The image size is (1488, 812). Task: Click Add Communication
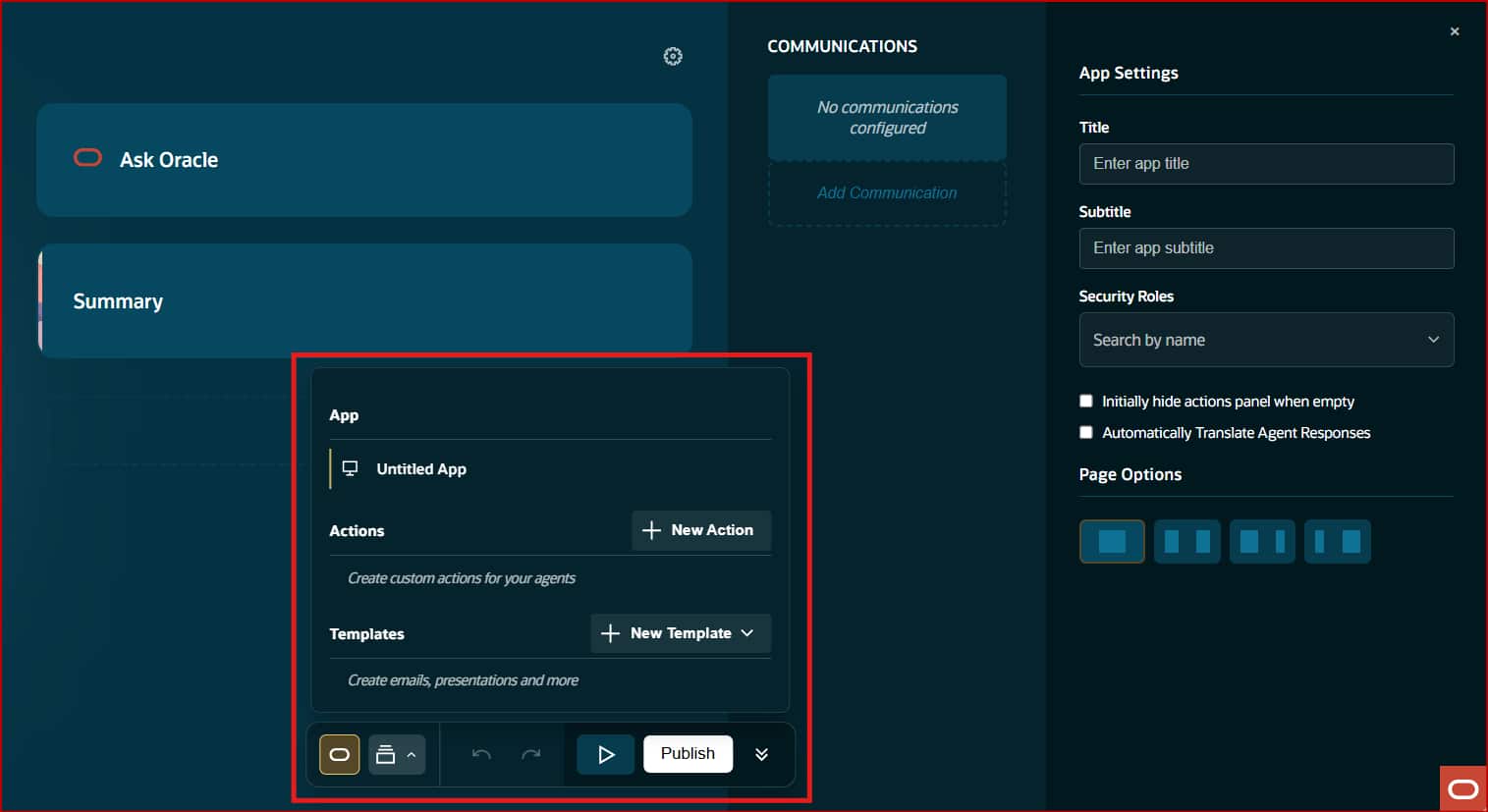click(x=887, y=193)
